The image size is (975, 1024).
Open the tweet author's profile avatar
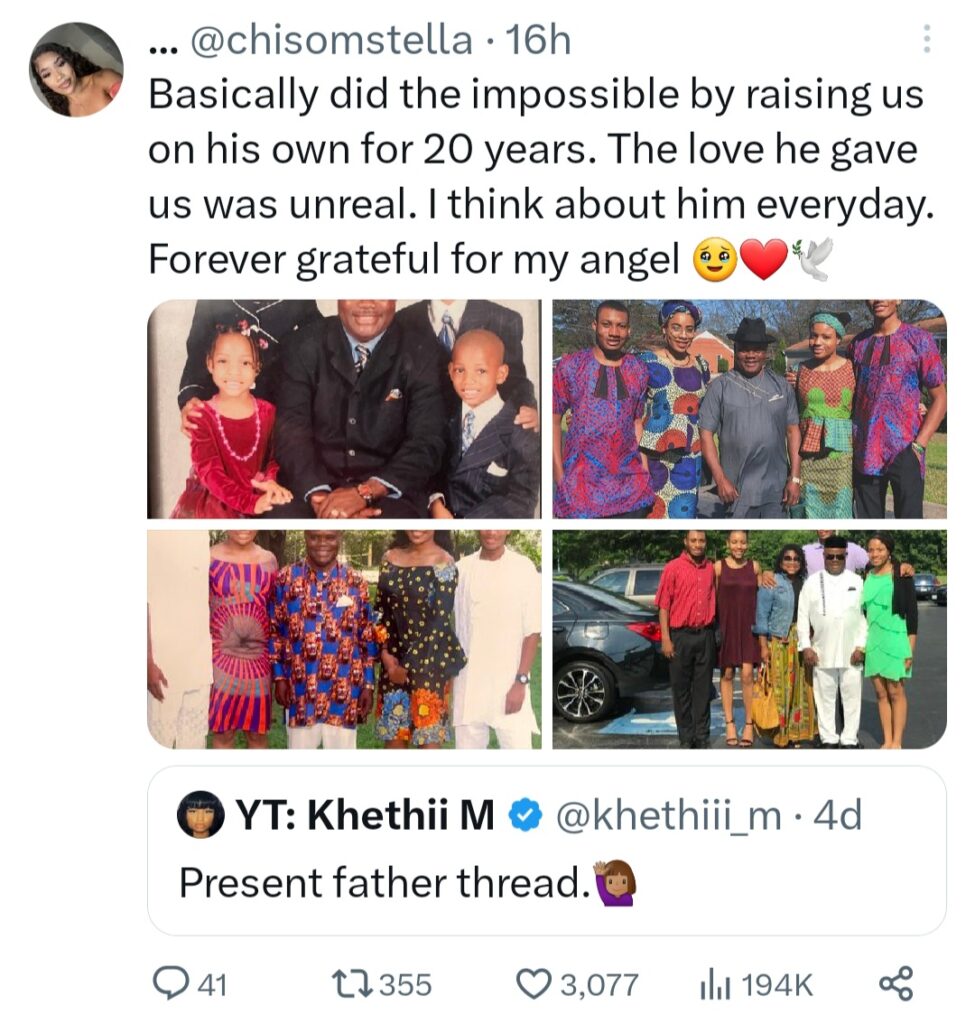tap(76, 69)
